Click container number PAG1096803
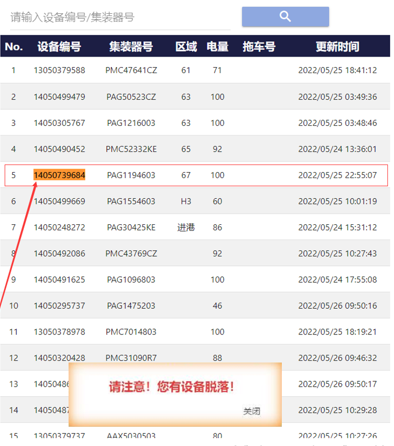Screen dimensions: 394x446 pos(131,280)
